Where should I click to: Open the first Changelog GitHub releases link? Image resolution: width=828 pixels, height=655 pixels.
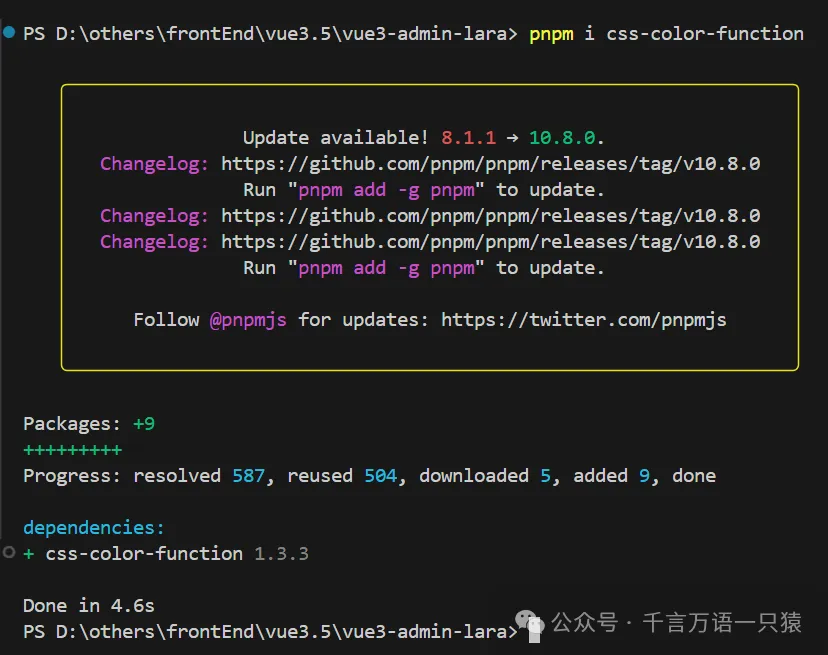490,164
